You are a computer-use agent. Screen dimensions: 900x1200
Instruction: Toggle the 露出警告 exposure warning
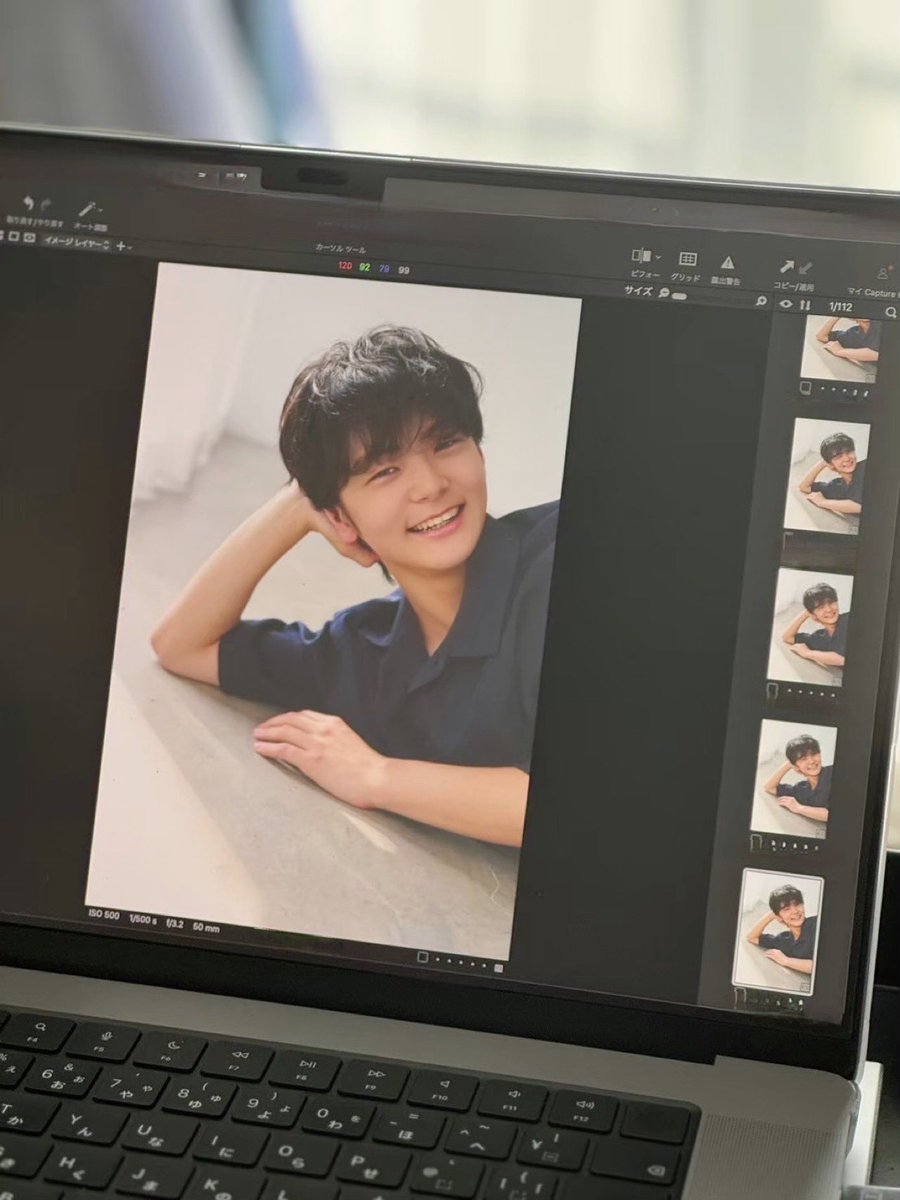(x=727, y=263)
